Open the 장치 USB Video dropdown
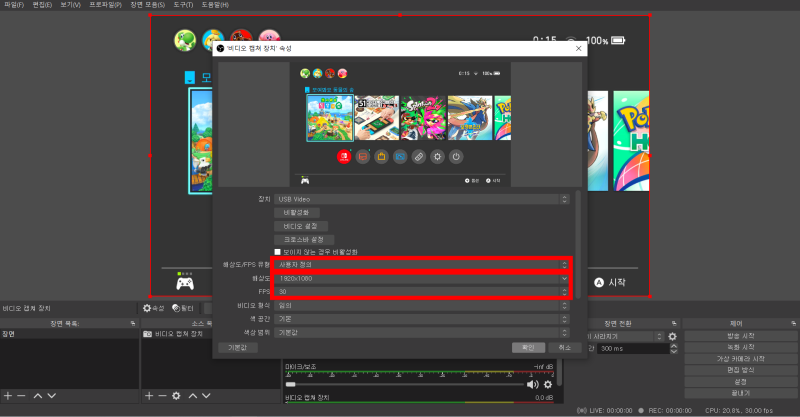800x417 pixels. [421, 199]
